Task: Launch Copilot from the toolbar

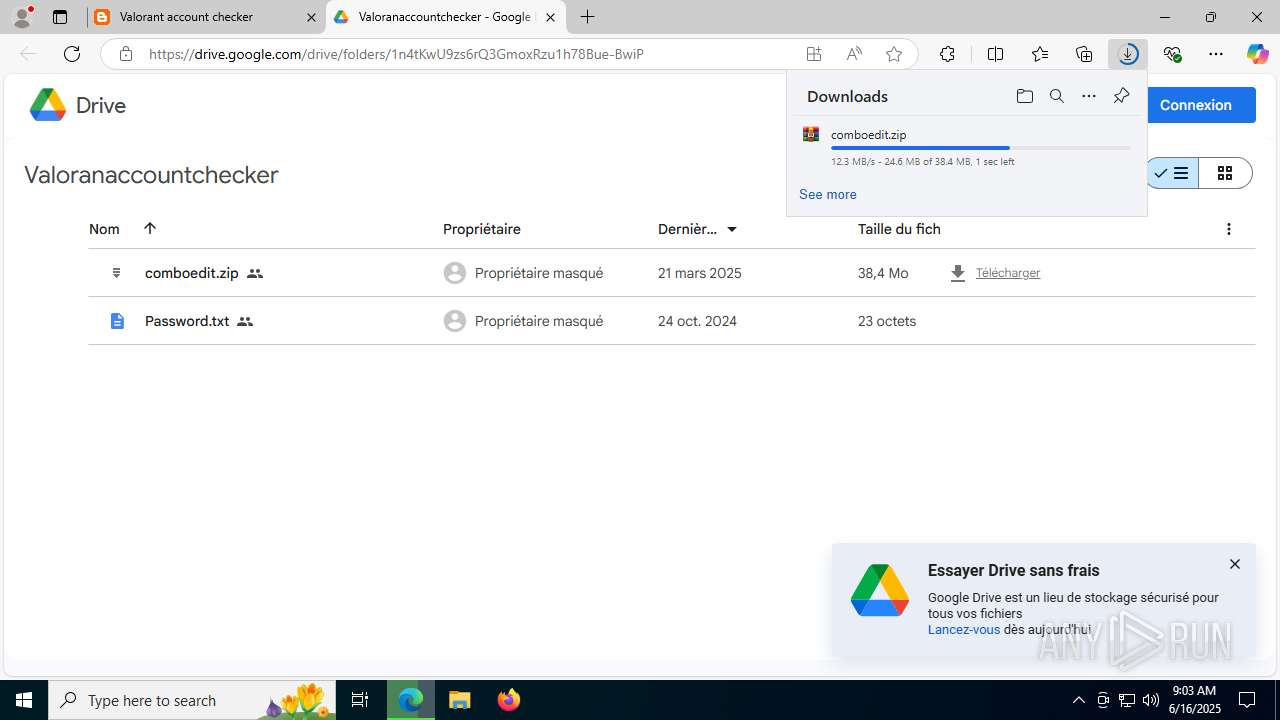Action: click(1257, 54)
